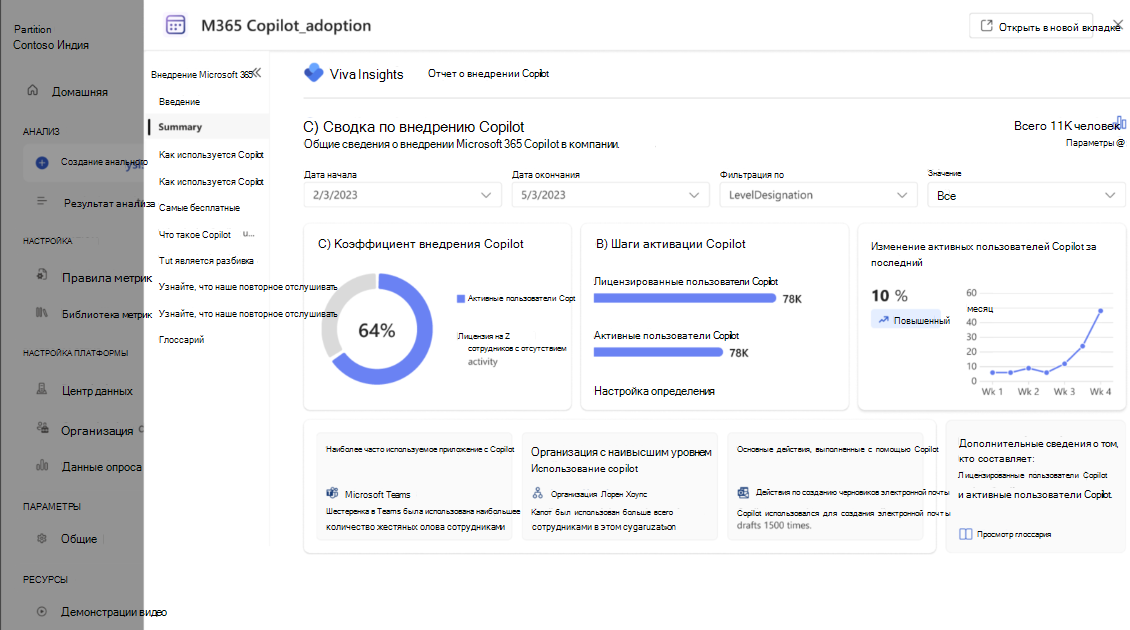Open Центр данных in sidebar
1130x630 pixels.
97,391
